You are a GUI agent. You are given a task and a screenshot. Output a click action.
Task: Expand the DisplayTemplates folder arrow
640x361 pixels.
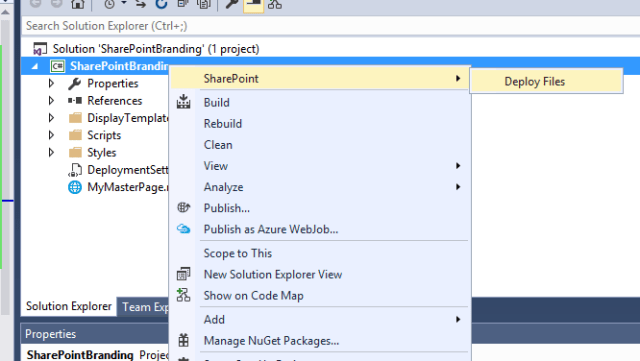tap(51, 118)
